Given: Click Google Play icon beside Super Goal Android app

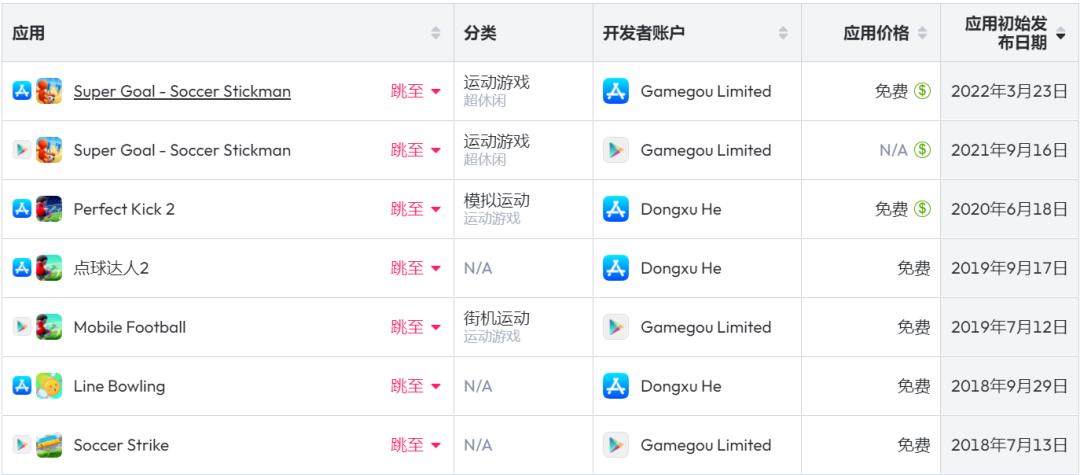Looking at the screenshot, I should 22,150.
